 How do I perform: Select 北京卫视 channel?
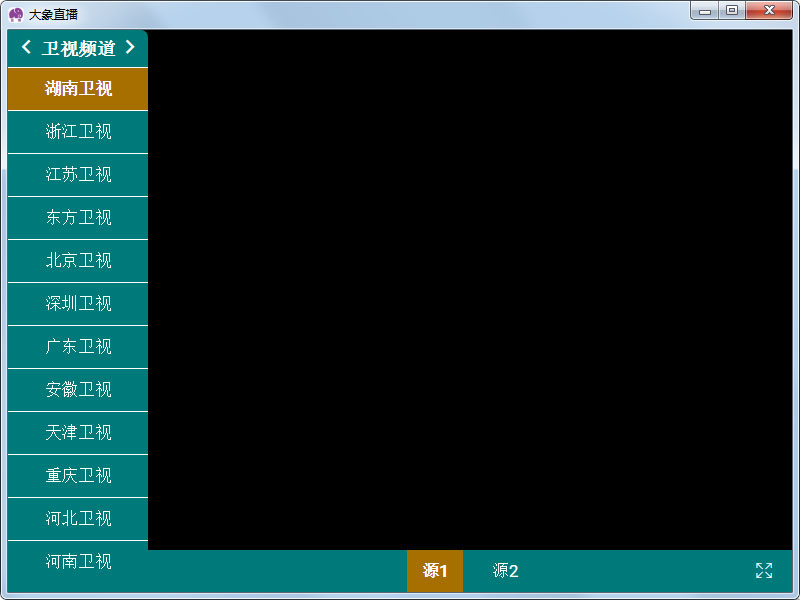pos(78,261)
